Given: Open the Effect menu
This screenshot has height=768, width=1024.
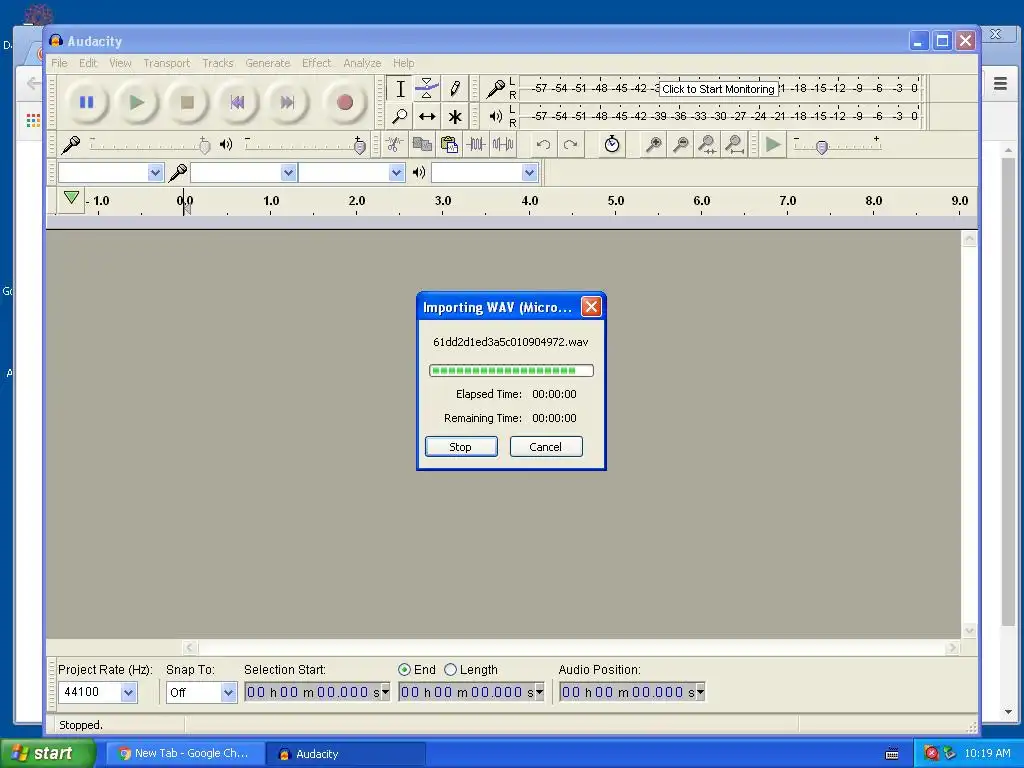Looking at the screenshot, I should 316,63.
